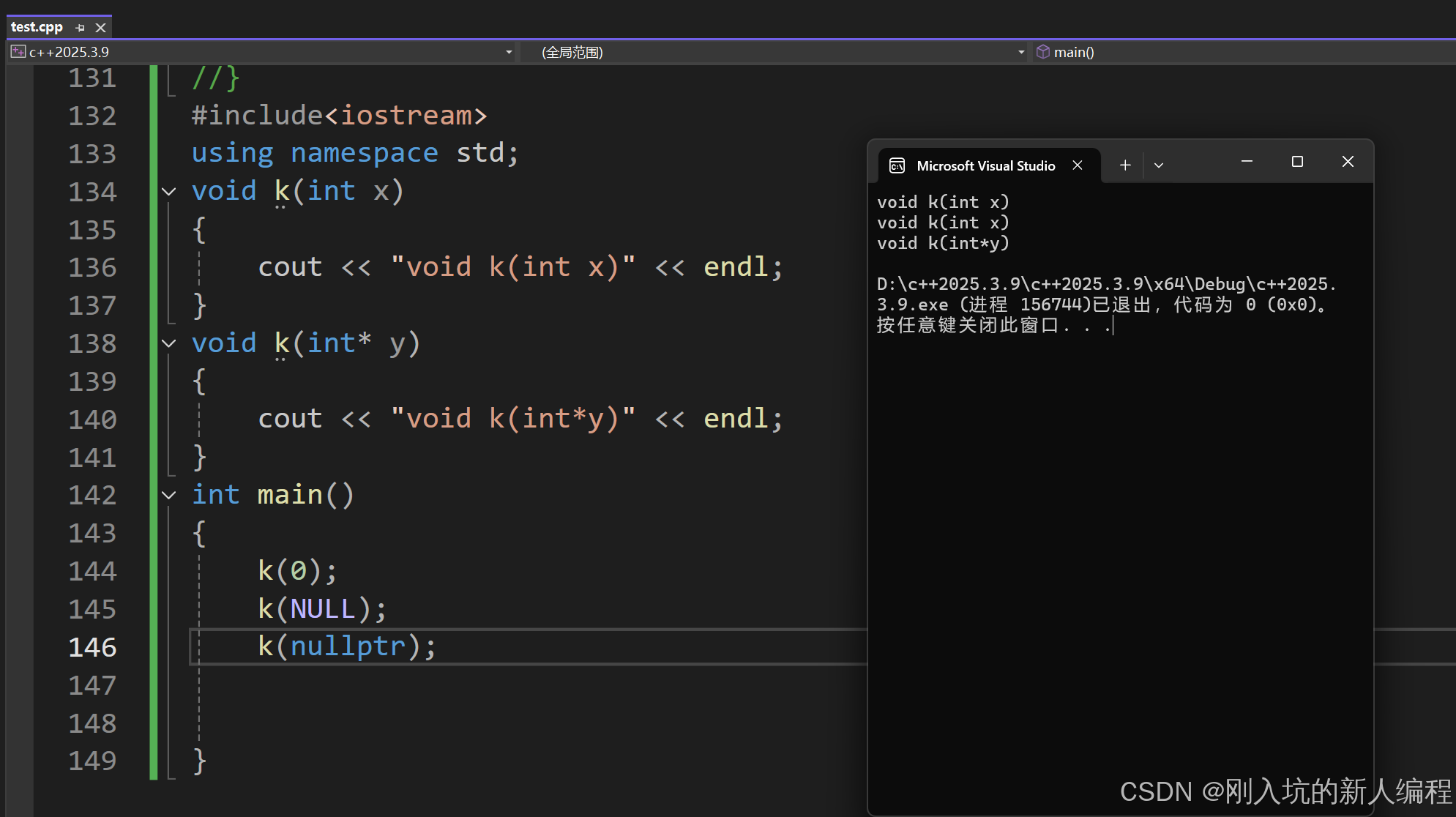Viewport: 1456px width, 817px height.
Task: Place cursor on k(NULL) statement
Action: tap(322, 609)
